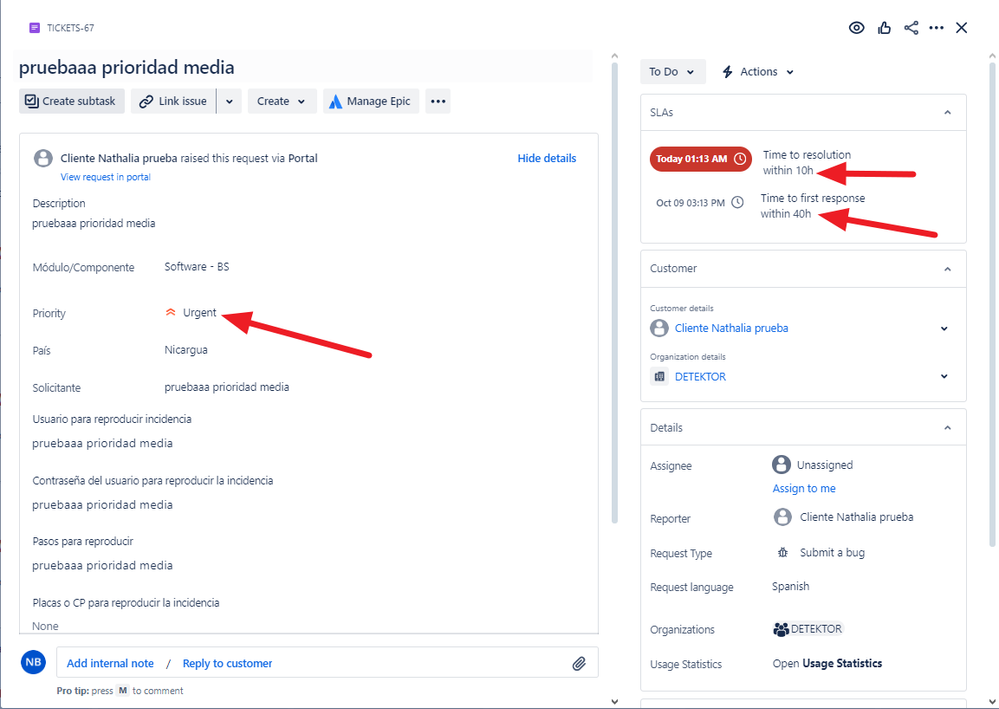
Task: Click the clock icon next to Oct 09 03:13 PM
Action: tap(737, 203)
